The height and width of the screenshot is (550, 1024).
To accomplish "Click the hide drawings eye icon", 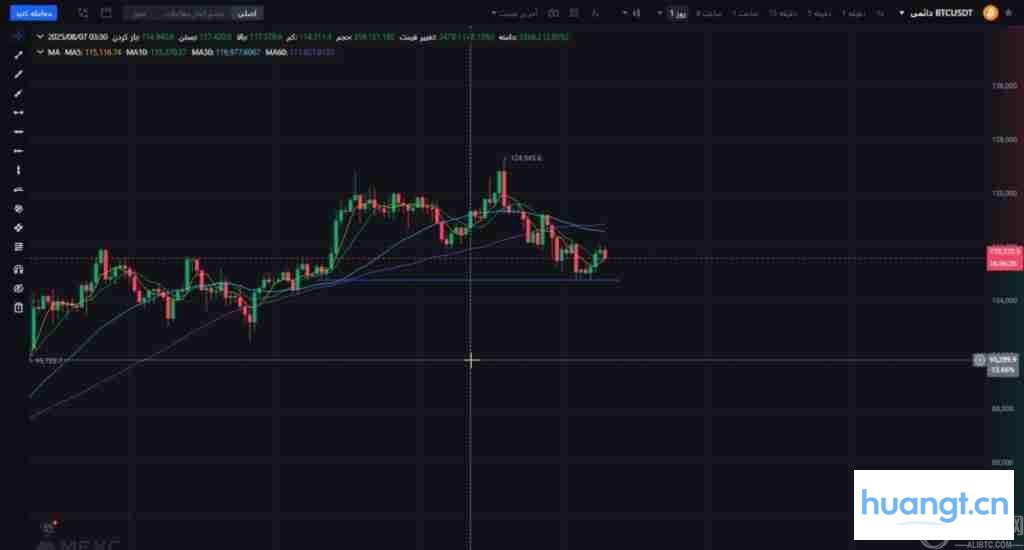I will pyautogui.click(x=18, y=288).
